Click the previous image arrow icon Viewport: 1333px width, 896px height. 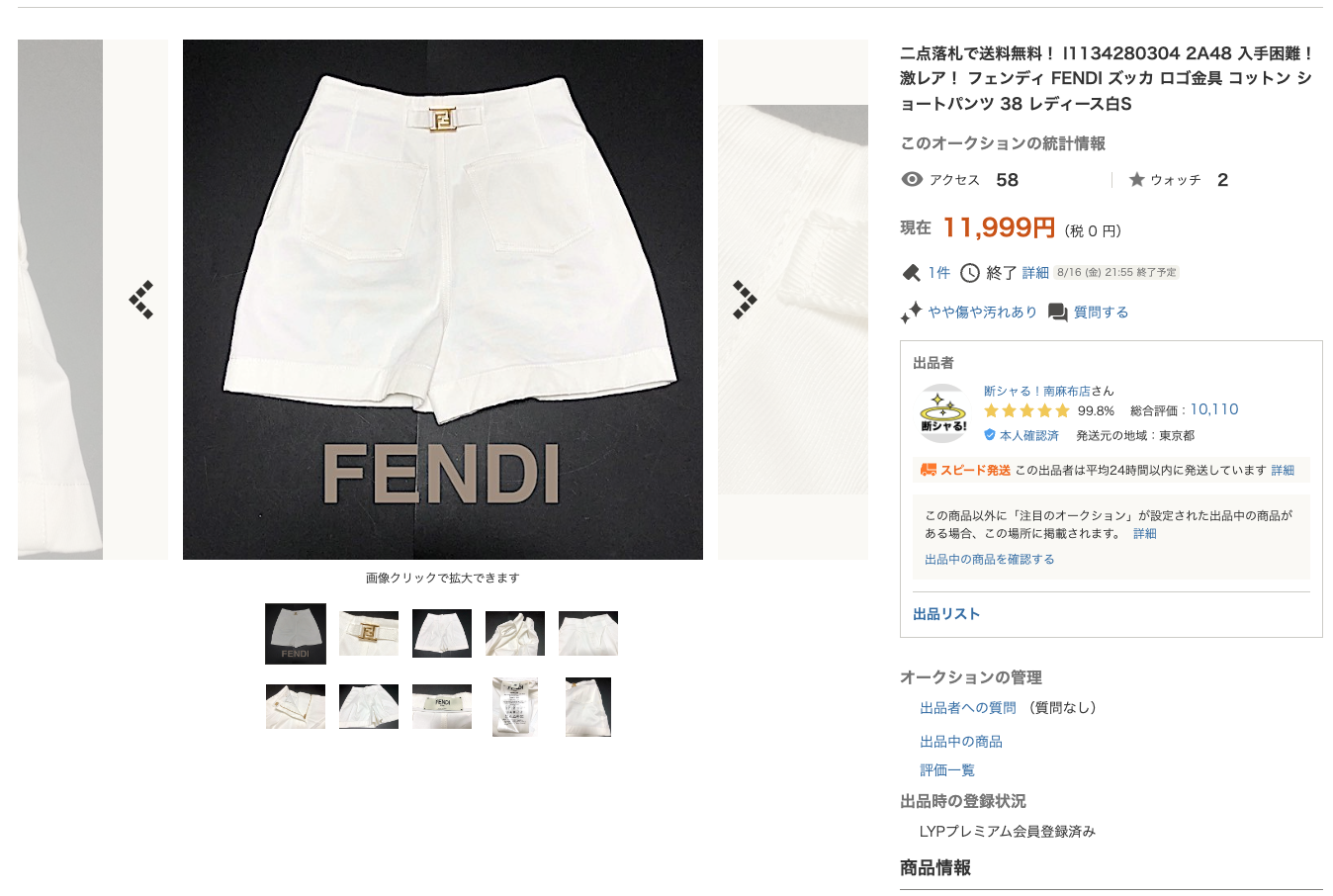coord(141,300)
